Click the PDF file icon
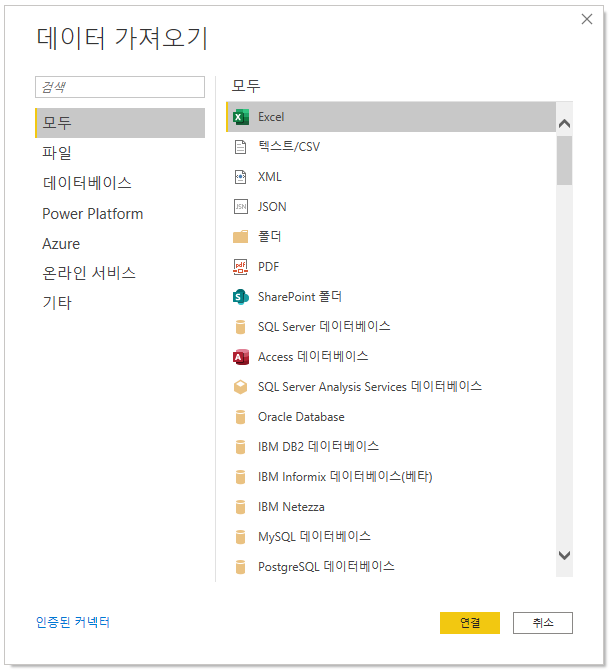The height and width of the screenshot is (672, 610). point(240,267)
